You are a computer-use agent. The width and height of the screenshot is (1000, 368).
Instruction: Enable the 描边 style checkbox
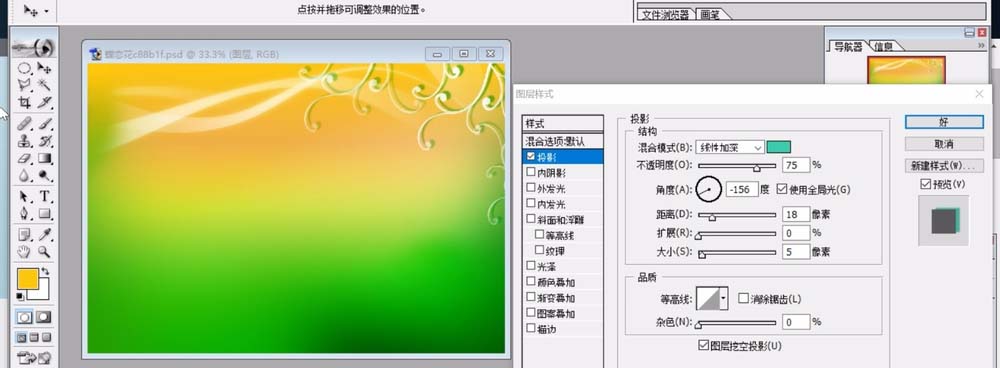coord(531,328)
